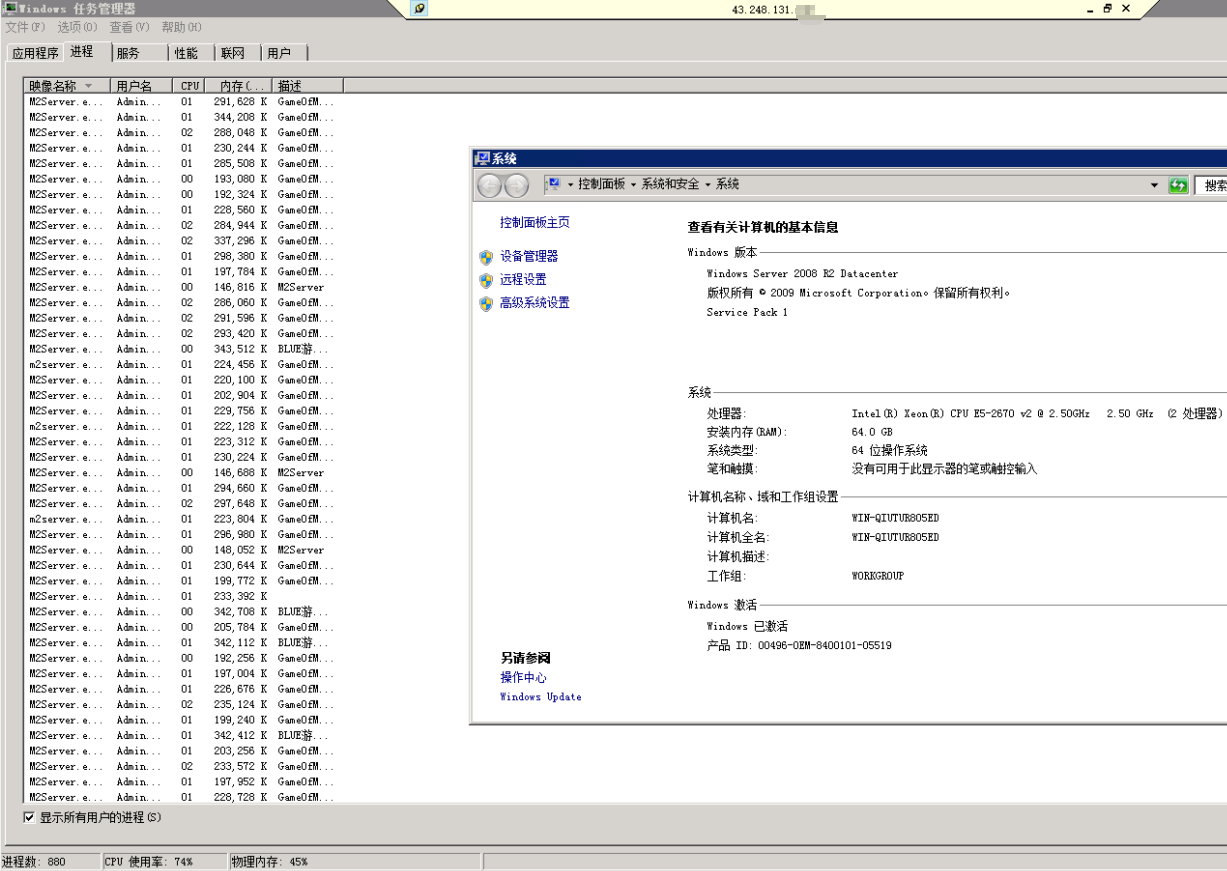Click the shield icon beside 高级系统设置

coord(486,303)
